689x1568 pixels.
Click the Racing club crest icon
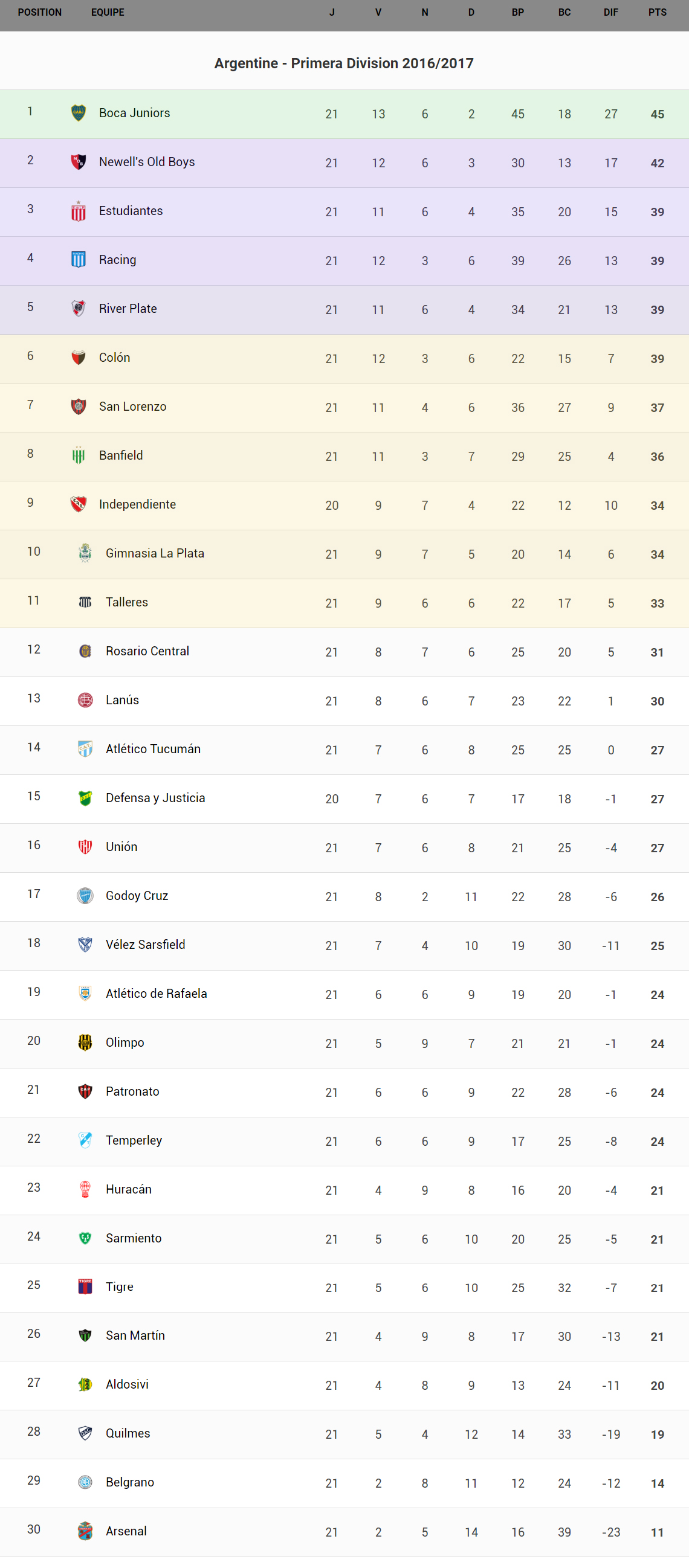pos(79,260)
